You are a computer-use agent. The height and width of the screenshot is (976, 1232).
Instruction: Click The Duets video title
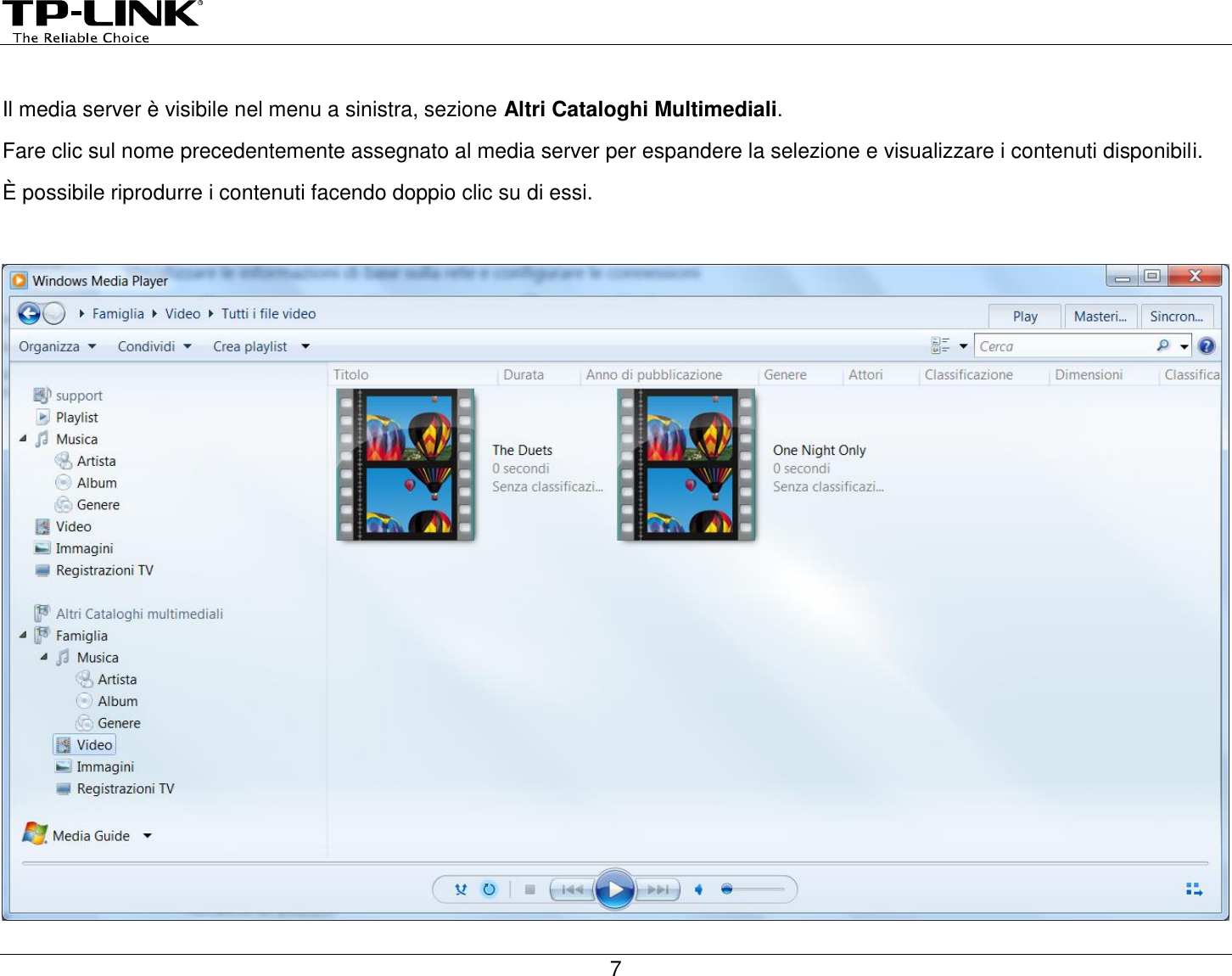click(523, 451)
